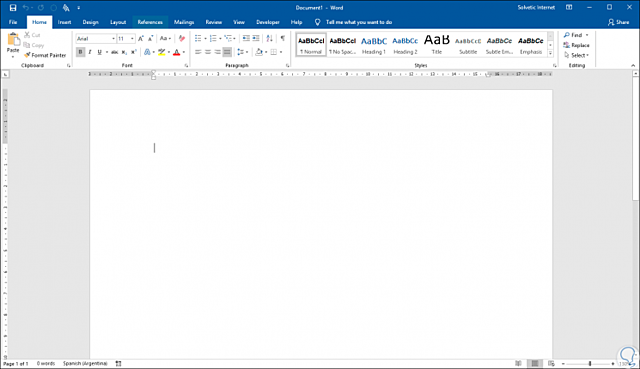Center the paragraph text
Viewport: 640px width, 369px height.
click(x=208, y=52)
